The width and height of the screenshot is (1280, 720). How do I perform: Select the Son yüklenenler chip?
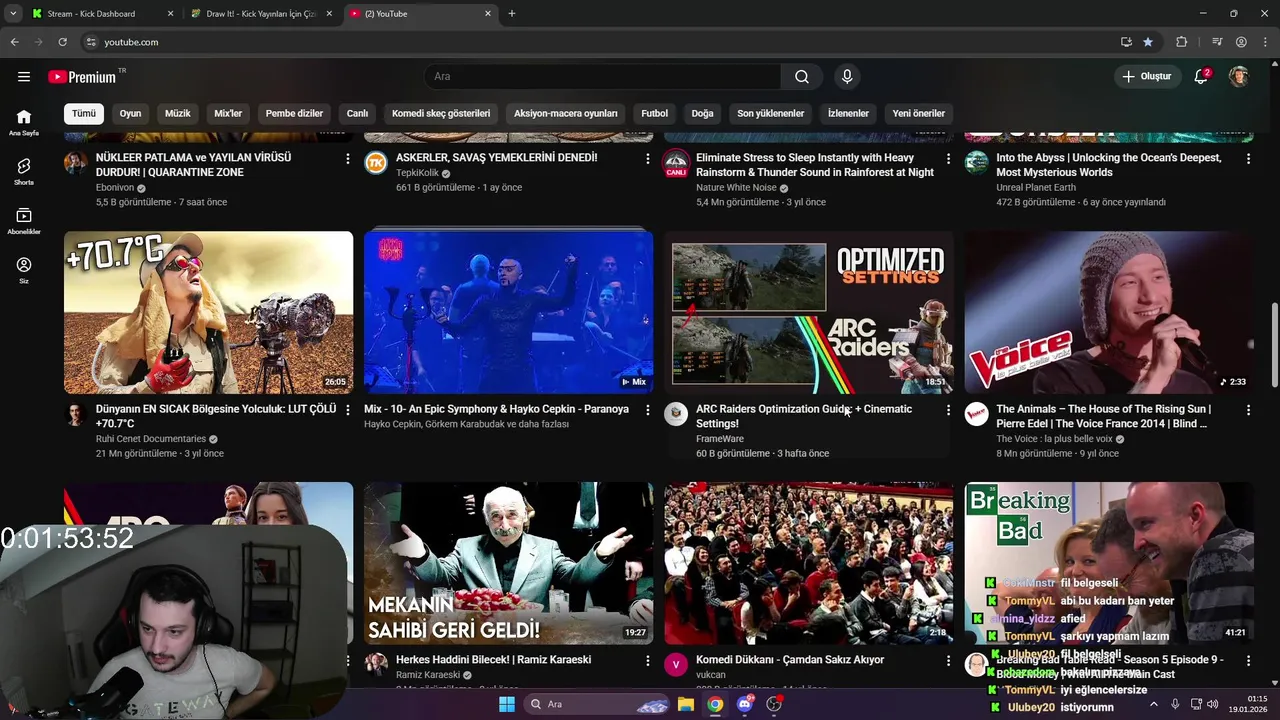tap(771, 114)
